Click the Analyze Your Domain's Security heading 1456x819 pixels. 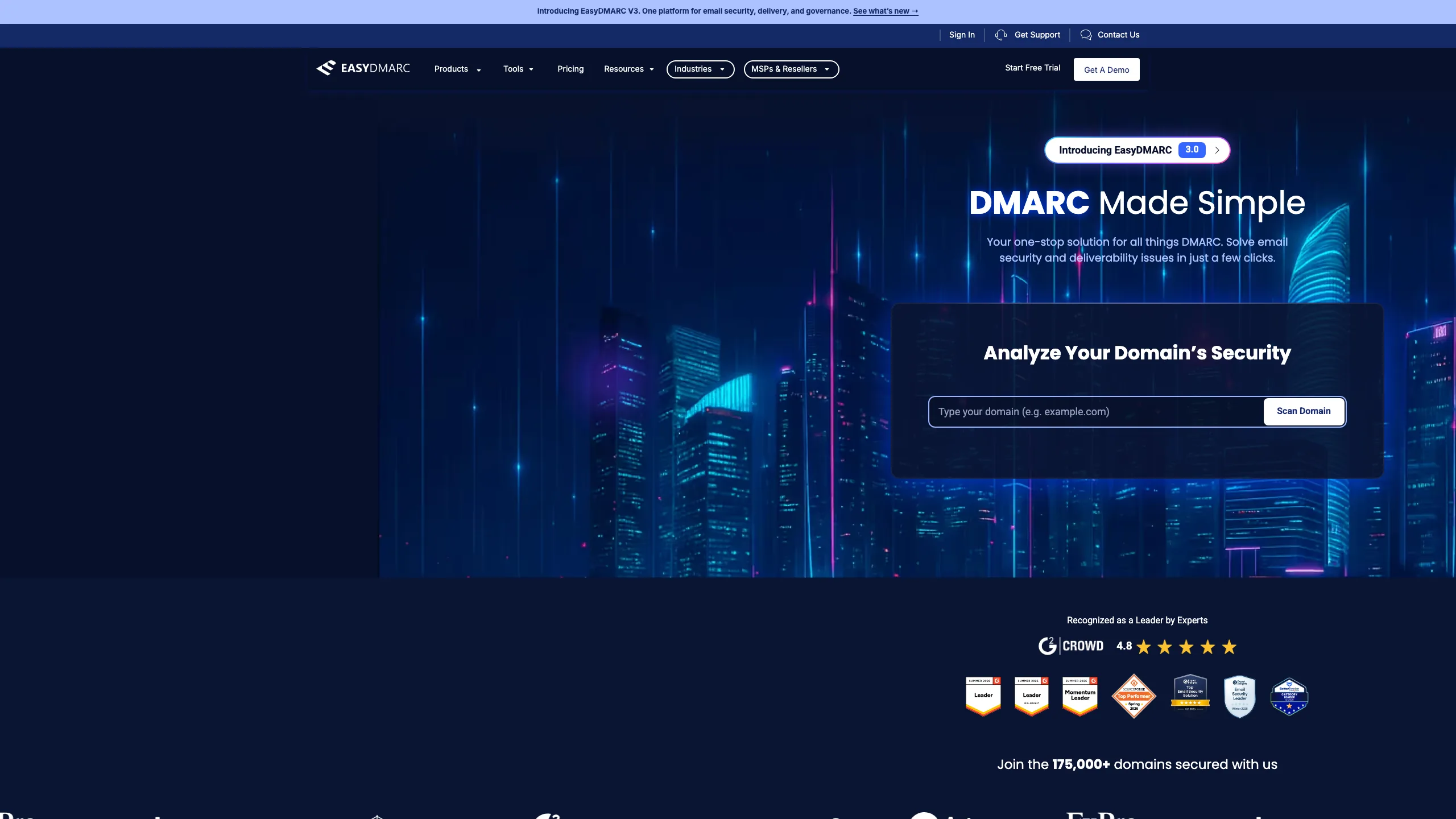point(1137,353)
